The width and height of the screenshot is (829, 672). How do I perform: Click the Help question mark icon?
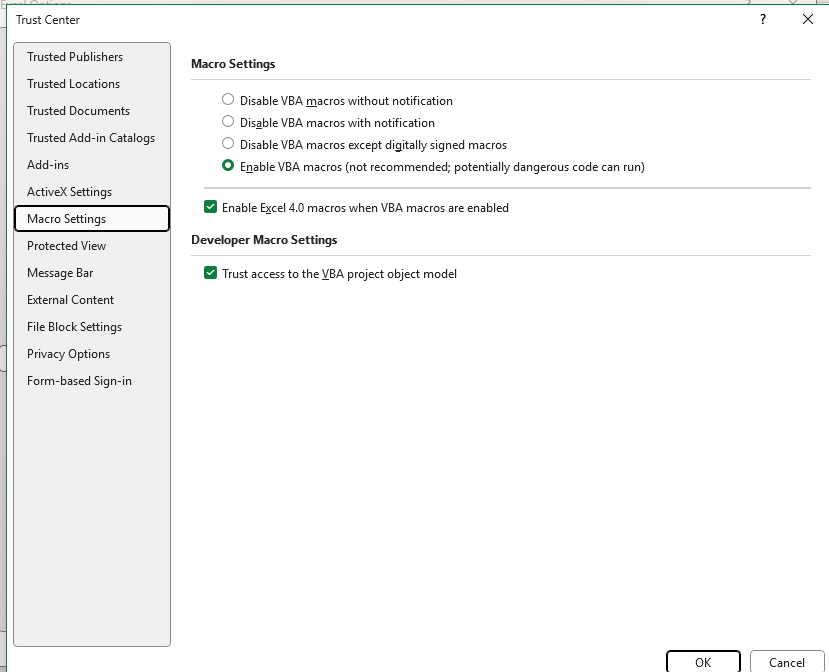point(762,20)
